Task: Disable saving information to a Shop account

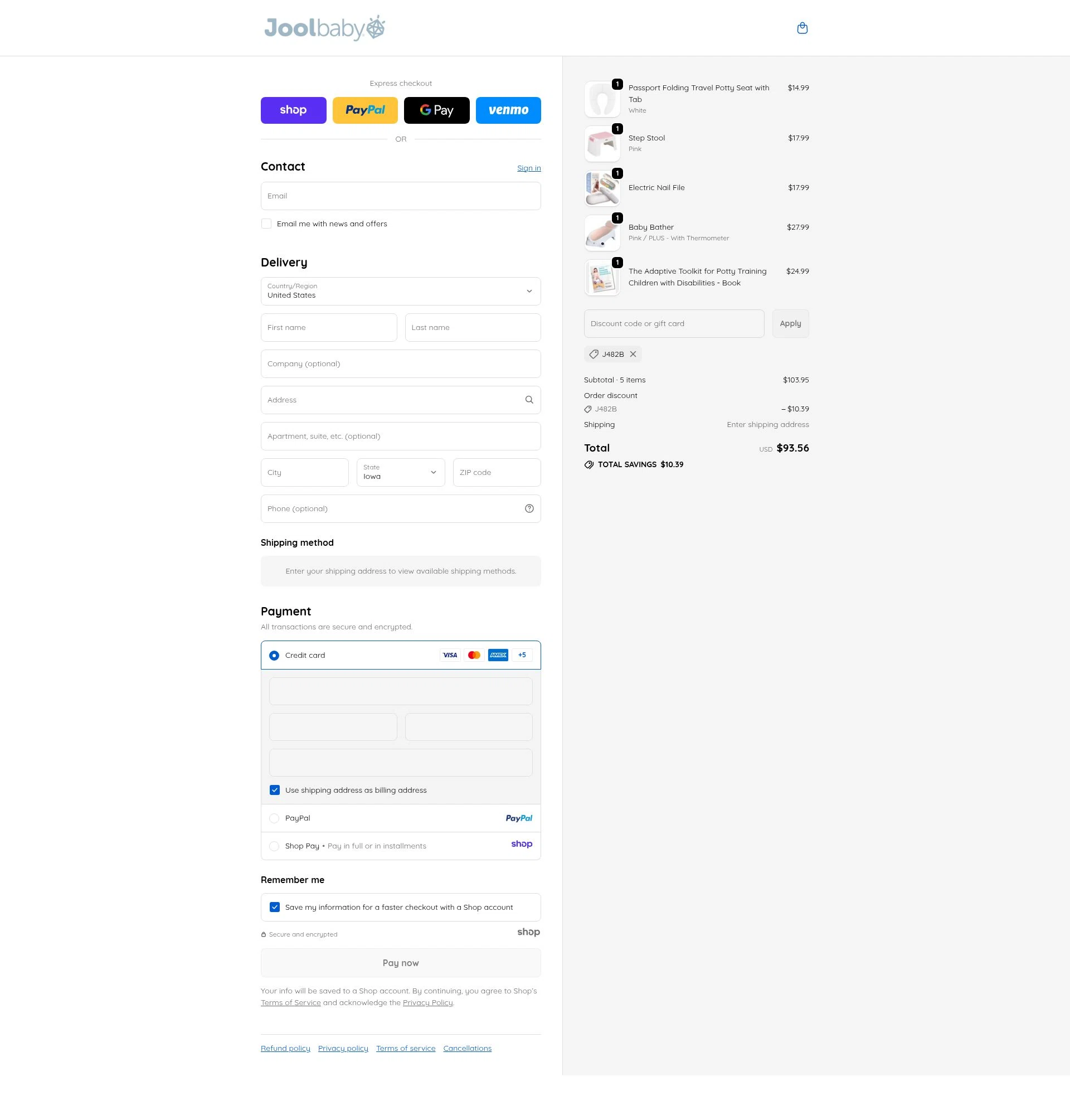Action: pos(274,906)
